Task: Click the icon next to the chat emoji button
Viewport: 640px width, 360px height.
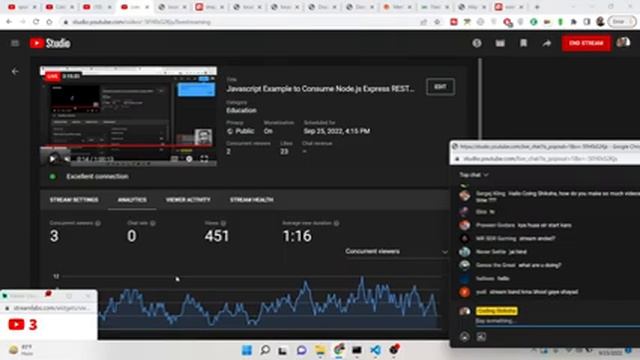Action: [481, 337]
